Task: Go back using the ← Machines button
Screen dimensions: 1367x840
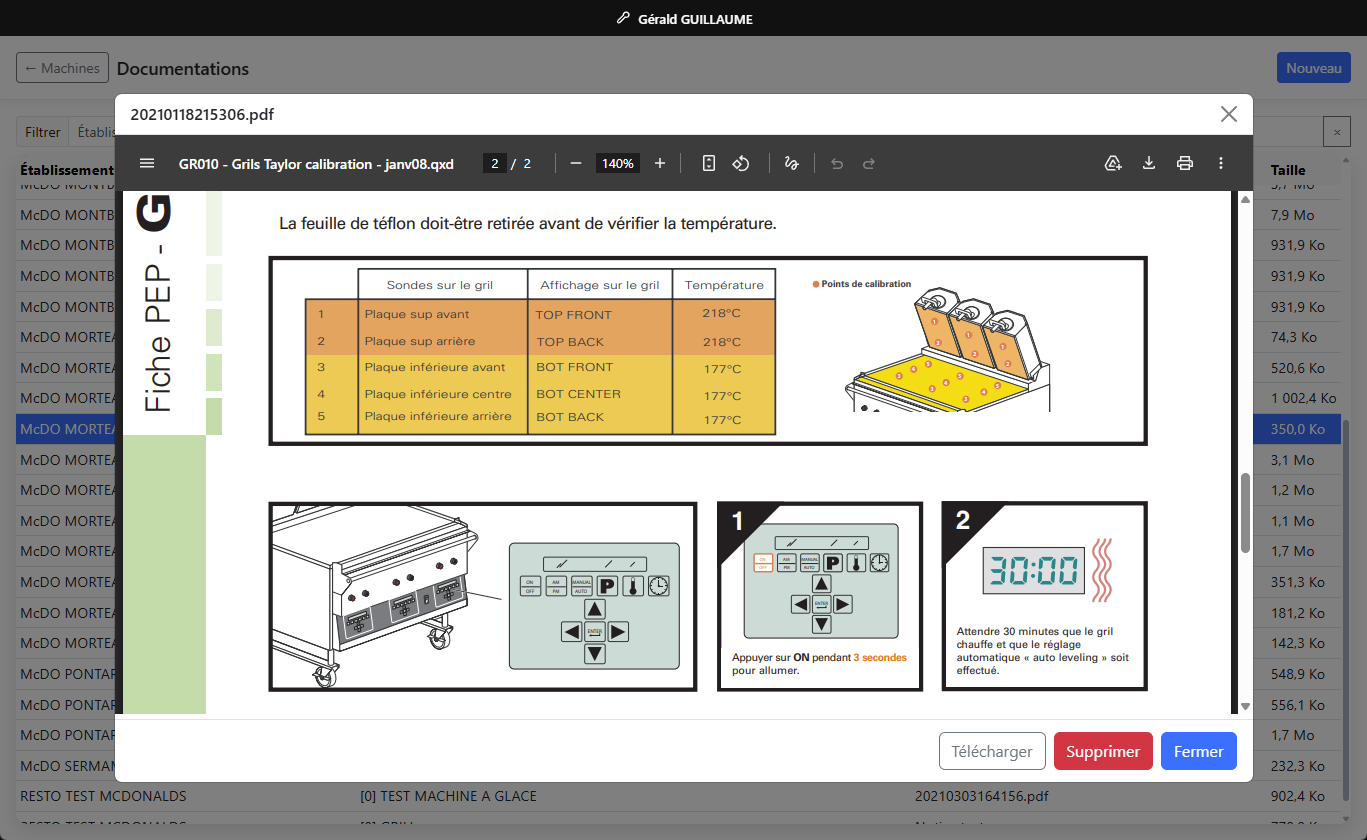Action: [63, 68]
